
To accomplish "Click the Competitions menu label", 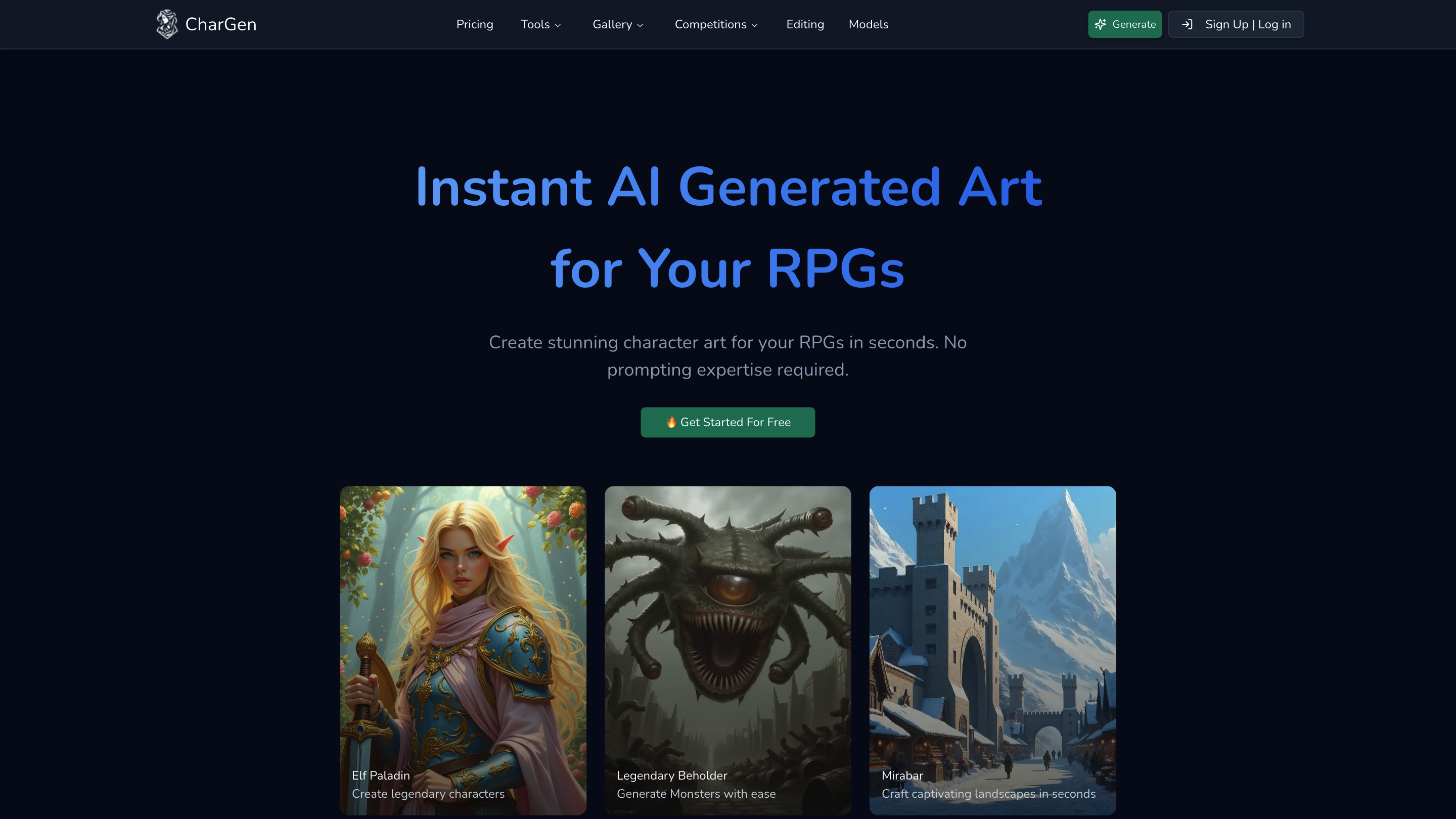I will tap(710, 24).
